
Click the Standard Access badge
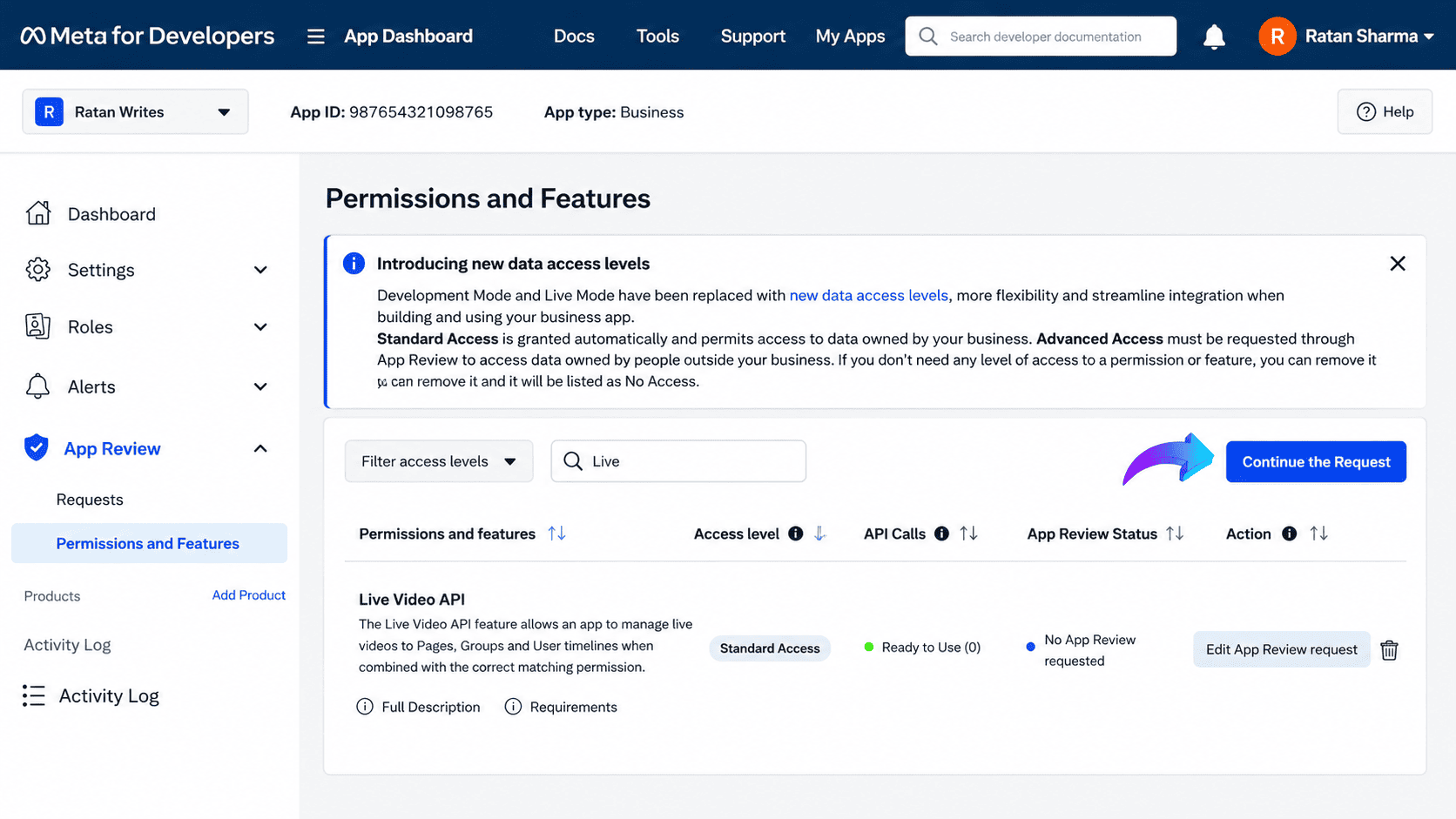(770, 648)
